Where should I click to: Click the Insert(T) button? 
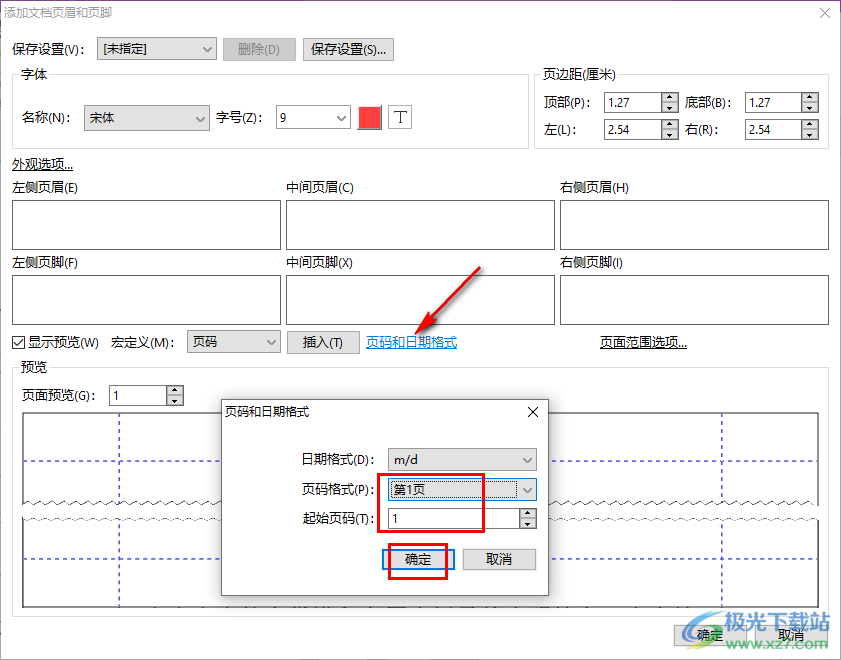pyautogui.click(x=323, y=343)
